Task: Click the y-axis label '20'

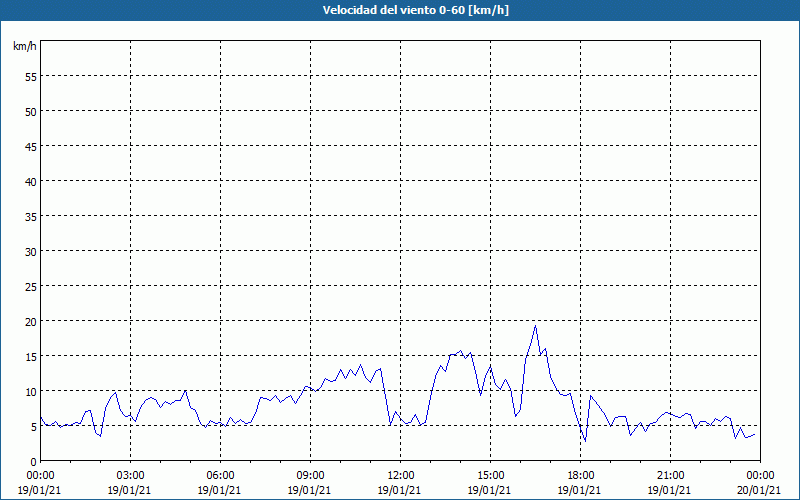Action: [x=31, y=321]
